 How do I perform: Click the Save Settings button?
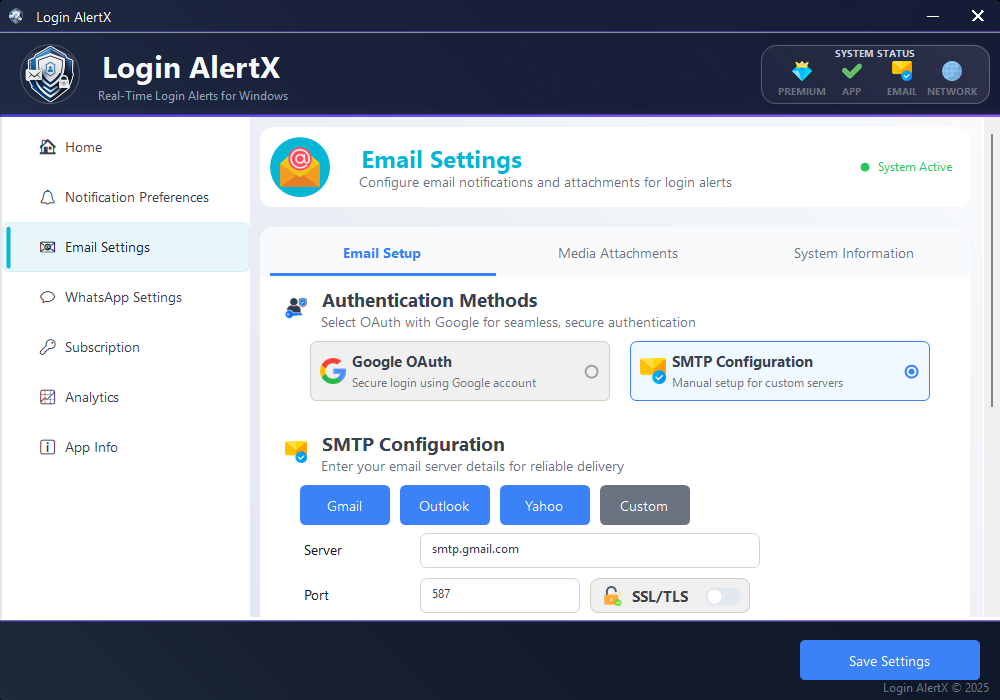tap(889, 660)
